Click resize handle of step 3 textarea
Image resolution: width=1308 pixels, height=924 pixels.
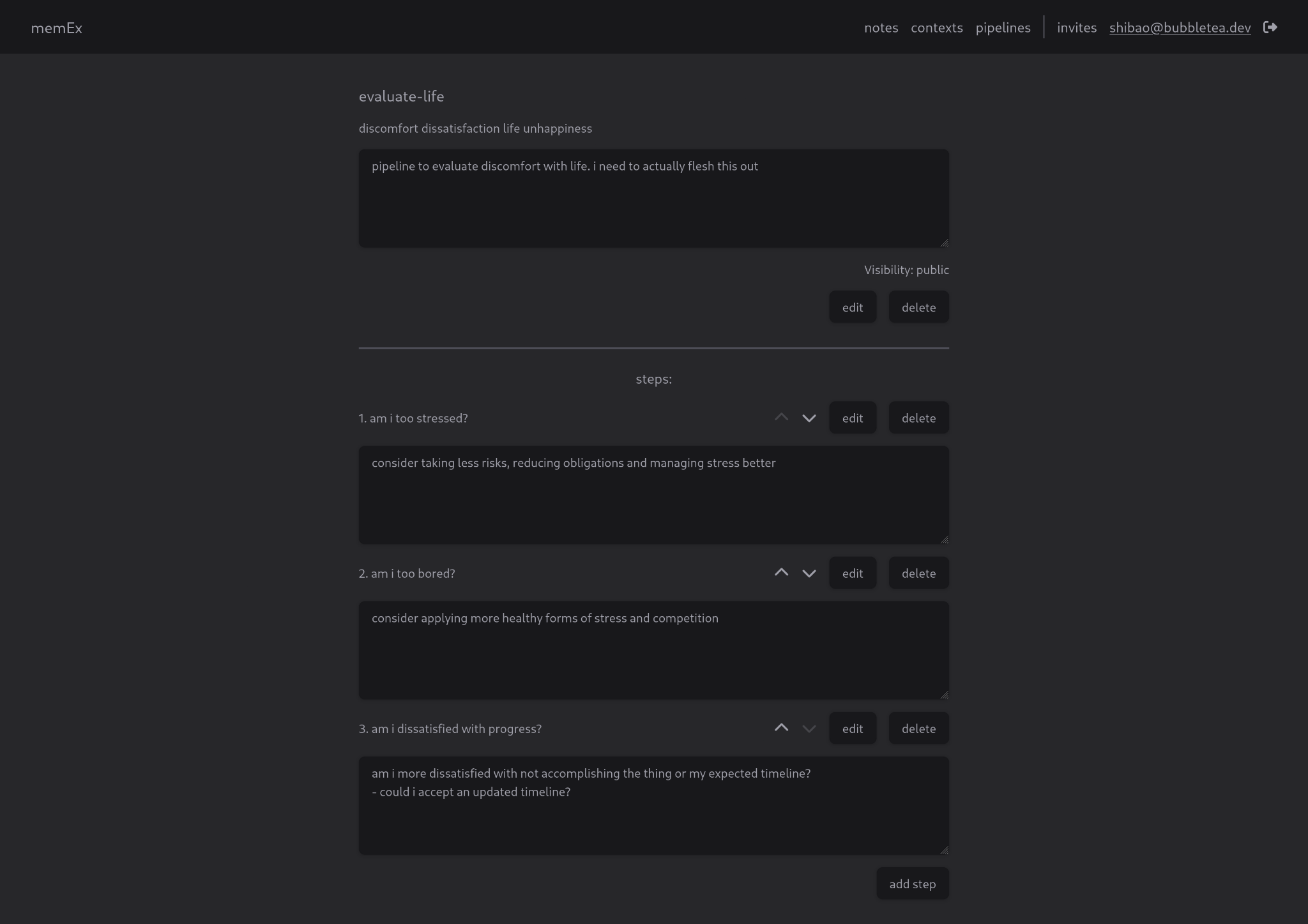coord(944,850)
